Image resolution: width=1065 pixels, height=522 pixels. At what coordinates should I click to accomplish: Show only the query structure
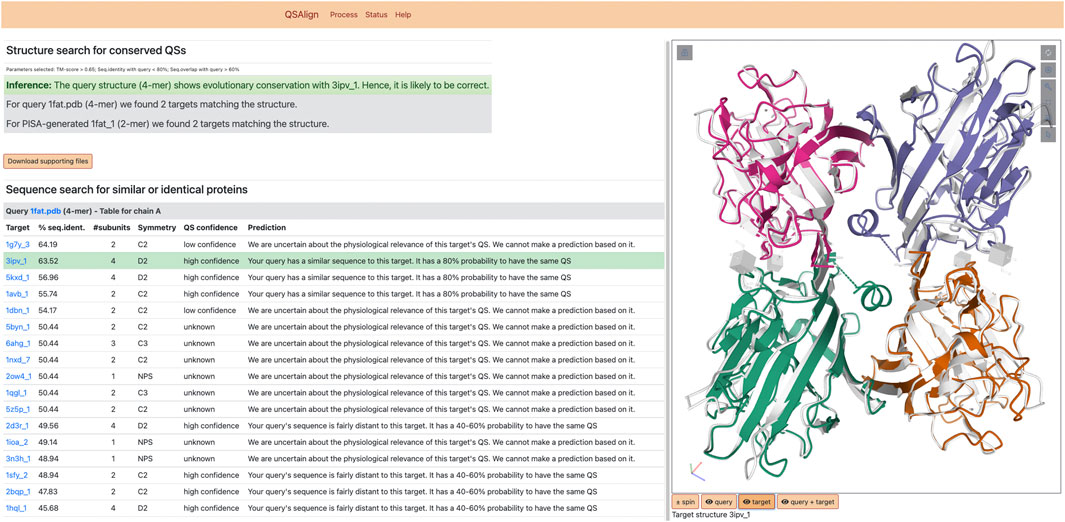719,502
